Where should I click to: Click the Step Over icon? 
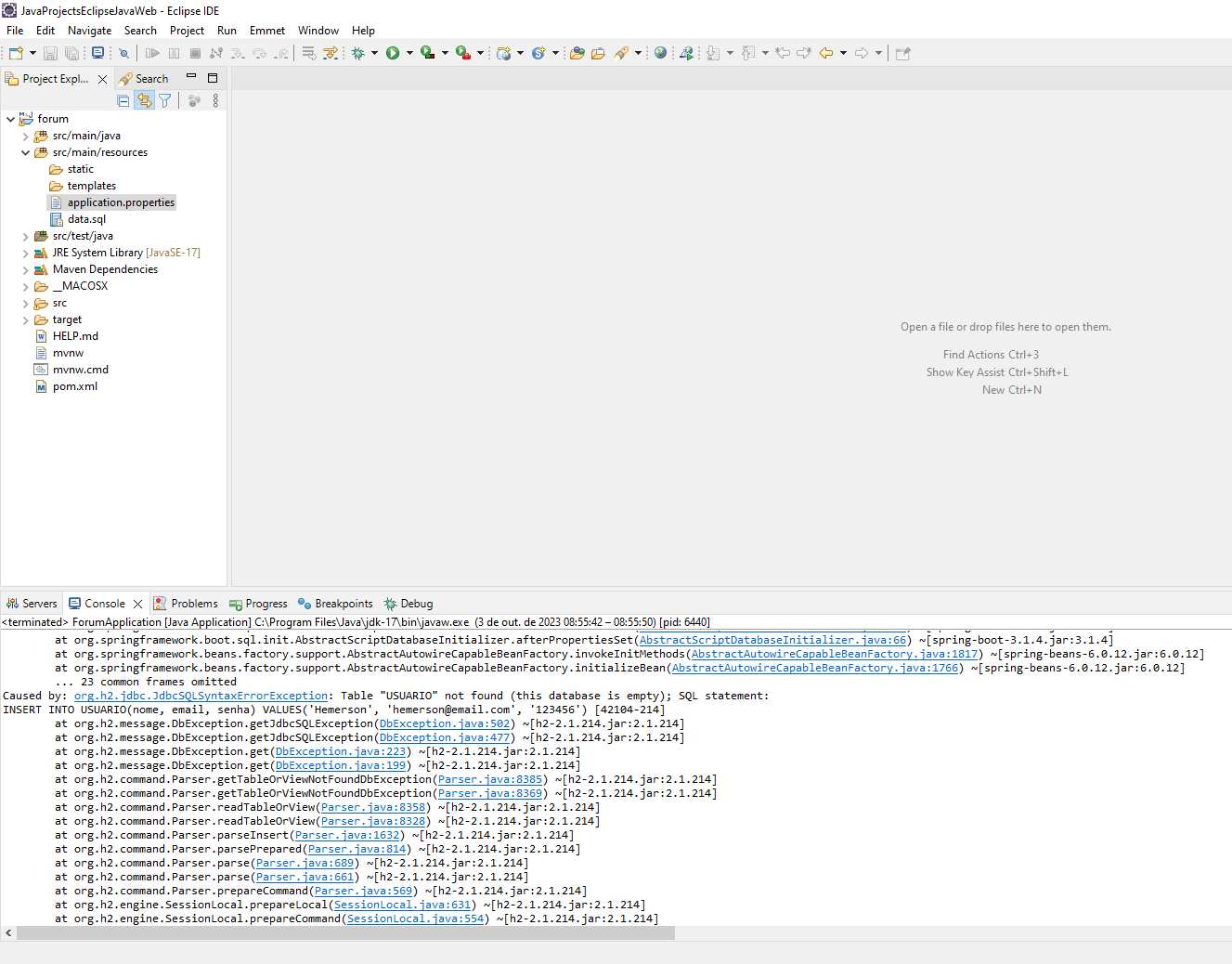click(x=259, y=53)
